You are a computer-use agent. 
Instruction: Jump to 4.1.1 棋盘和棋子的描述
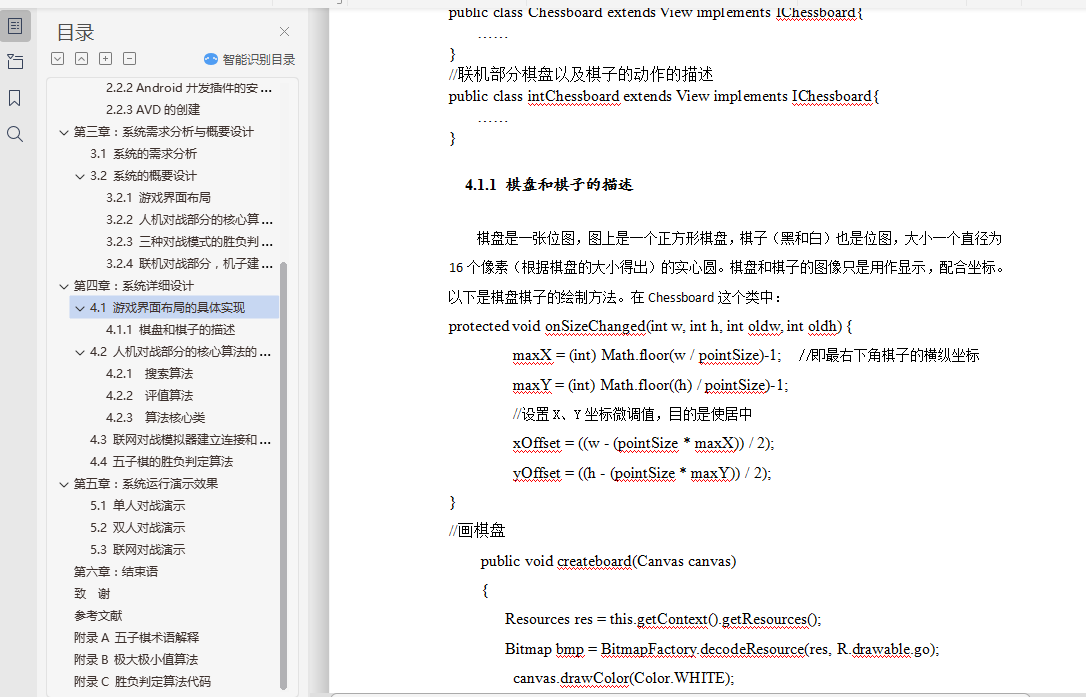[170, 330]
